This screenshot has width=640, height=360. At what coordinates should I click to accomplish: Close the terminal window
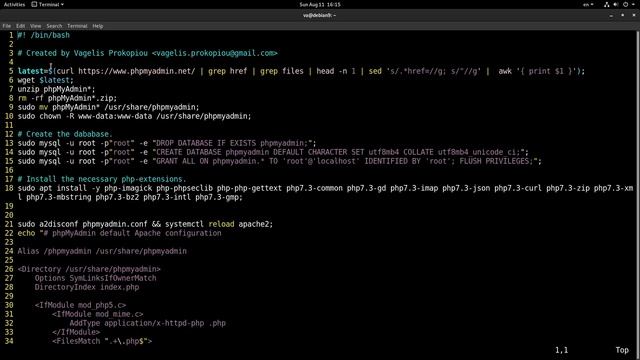634,16
